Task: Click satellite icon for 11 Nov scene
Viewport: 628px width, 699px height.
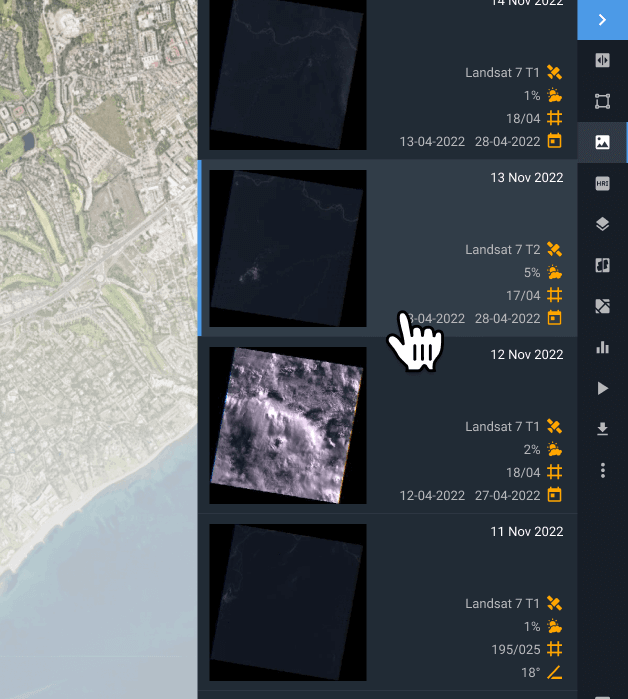Action: click(x=554, y=604)
